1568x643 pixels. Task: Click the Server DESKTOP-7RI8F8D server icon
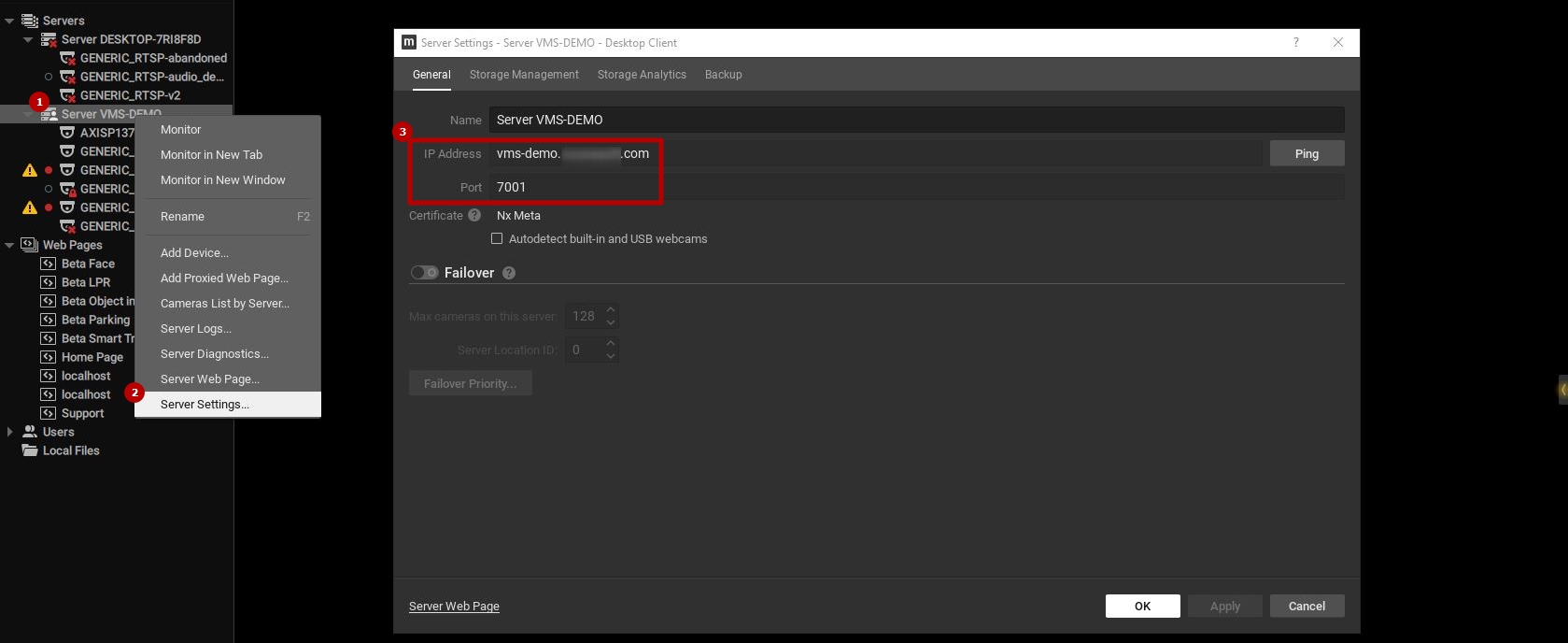[x=49, y=39]
